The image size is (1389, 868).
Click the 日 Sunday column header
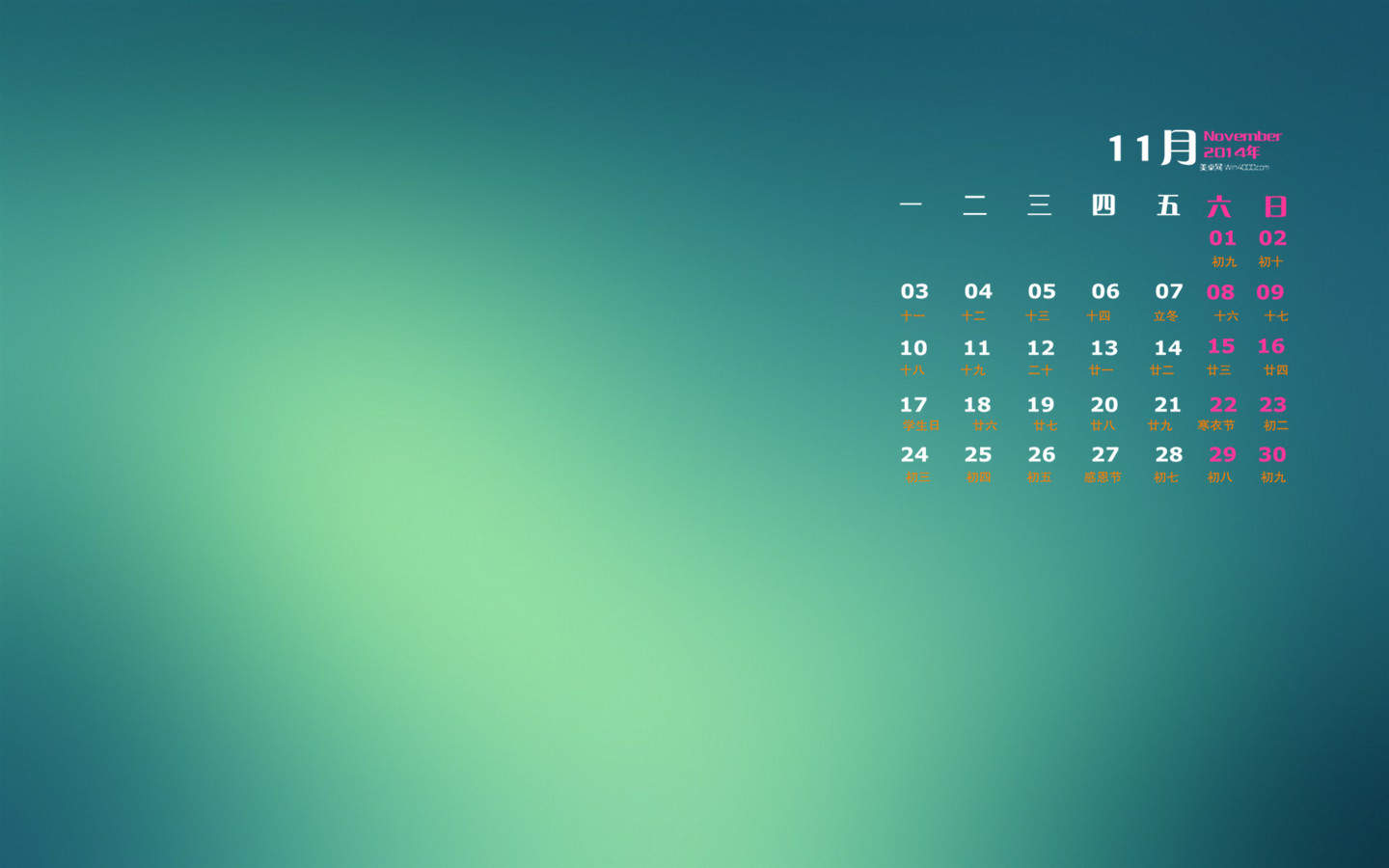click(1275, 206)
